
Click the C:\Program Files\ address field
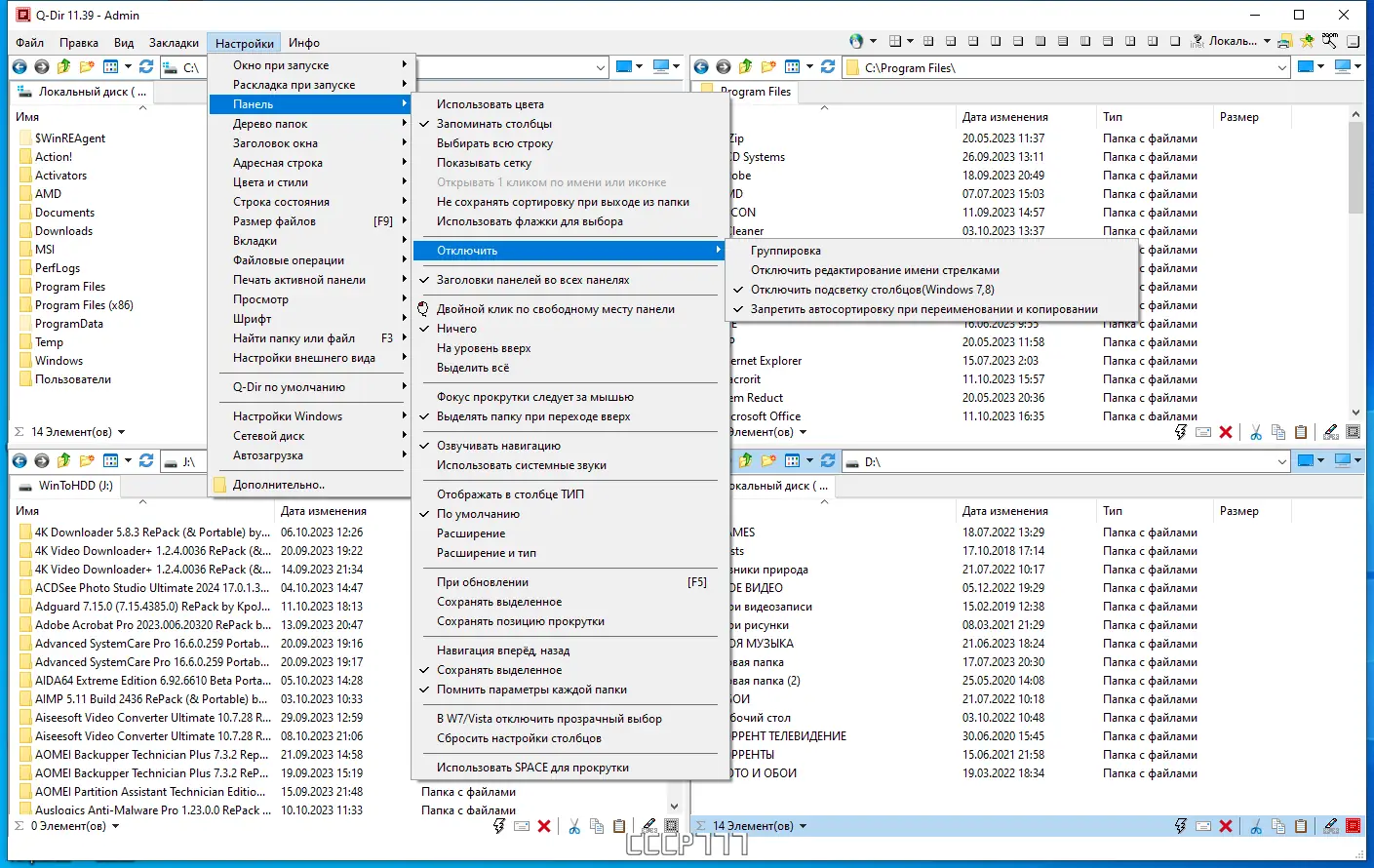pyautogui.click(x=1068, y=67)
